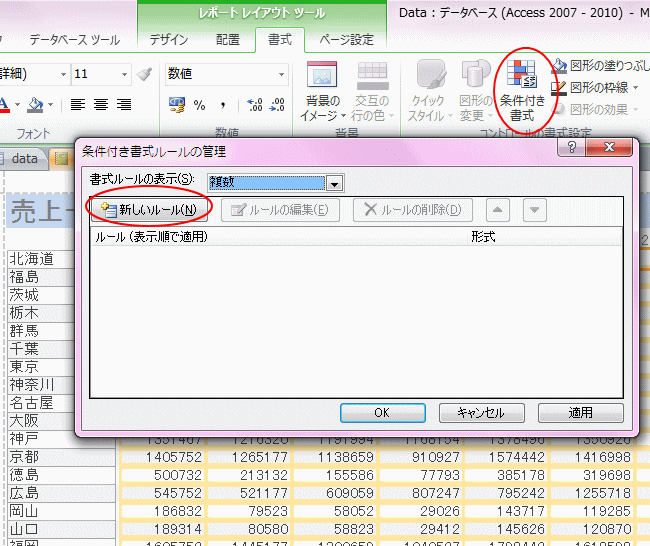Click Shape Fill (図形の塗りつぶし)
650x546 pixels.
tap(600, 66)
